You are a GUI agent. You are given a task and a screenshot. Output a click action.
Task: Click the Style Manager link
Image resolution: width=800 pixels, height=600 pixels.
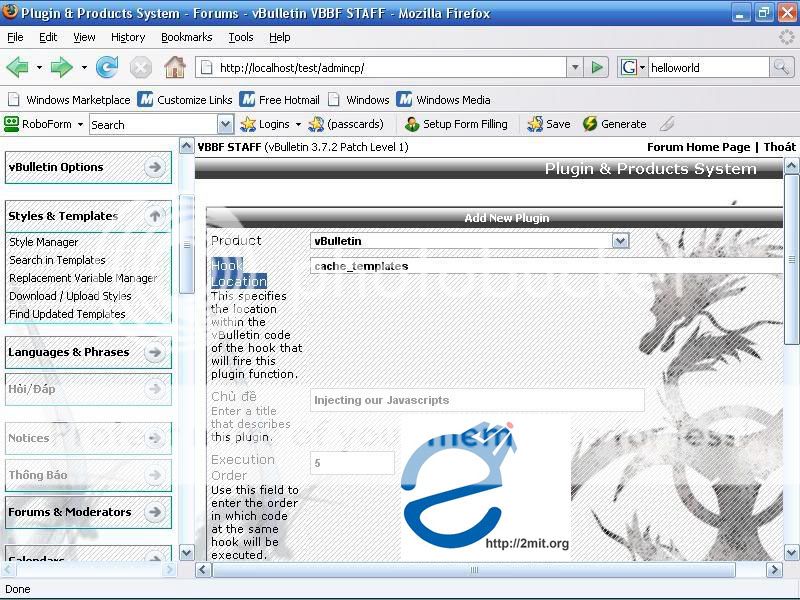(44, 242)
